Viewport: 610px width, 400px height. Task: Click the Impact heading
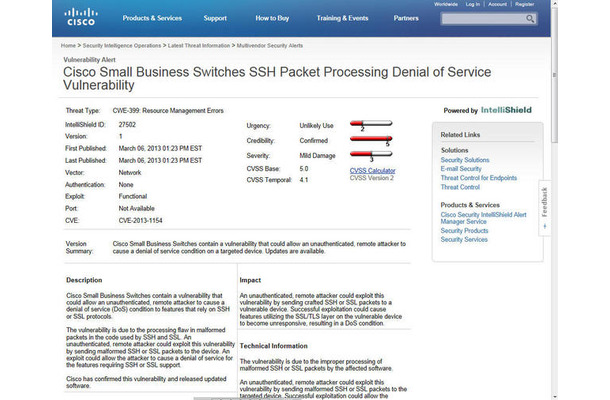tap(250, 280)
